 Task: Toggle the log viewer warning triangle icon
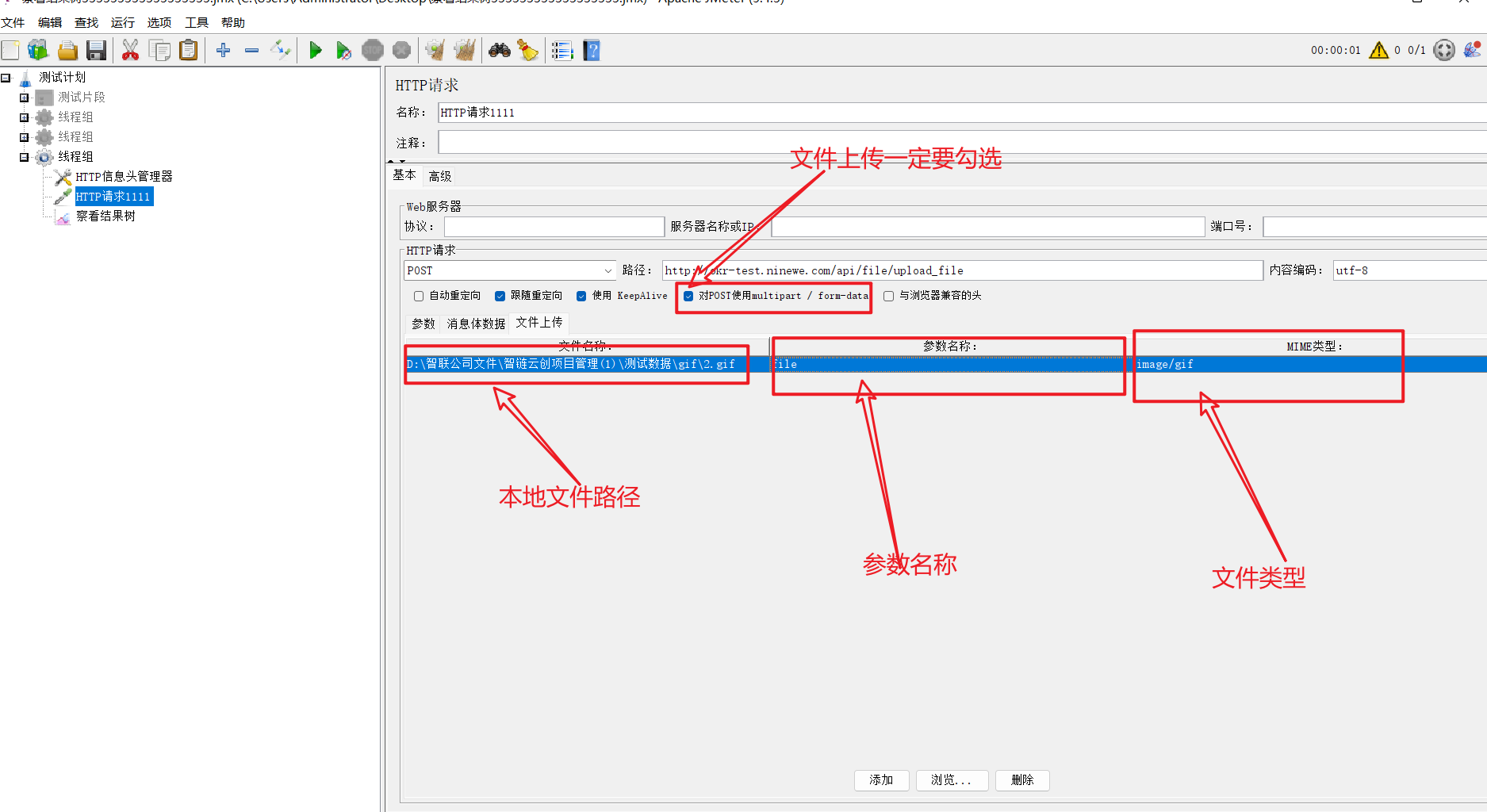coord(1378,50)
